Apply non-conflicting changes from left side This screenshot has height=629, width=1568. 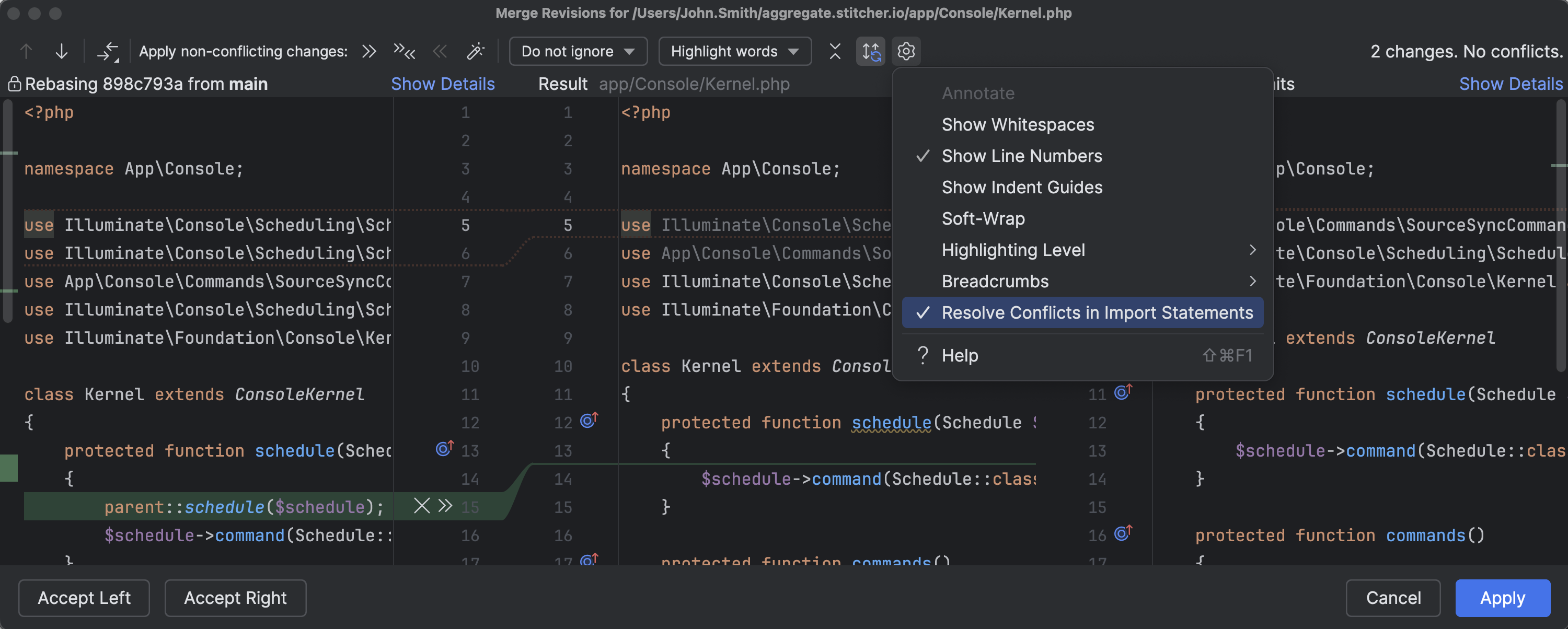click(x=369, y=51)
